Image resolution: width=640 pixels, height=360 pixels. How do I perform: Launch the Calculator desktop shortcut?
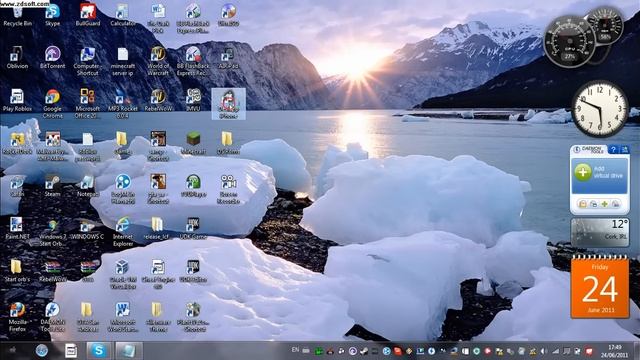pos(122,16)
